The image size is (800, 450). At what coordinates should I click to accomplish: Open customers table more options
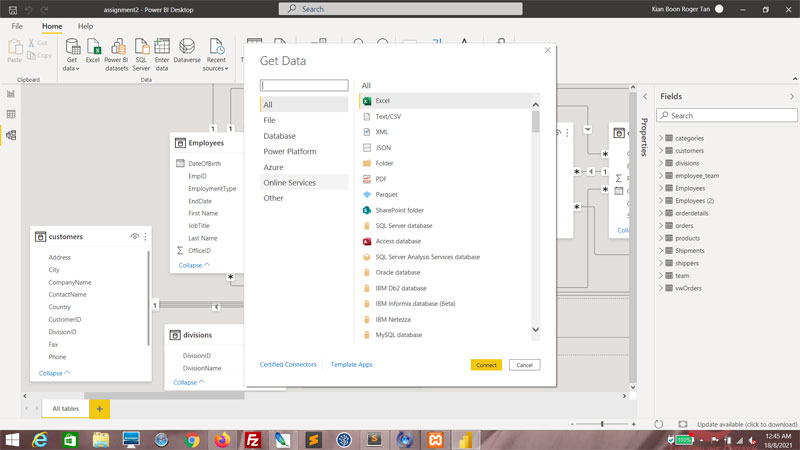click(145, 237)
